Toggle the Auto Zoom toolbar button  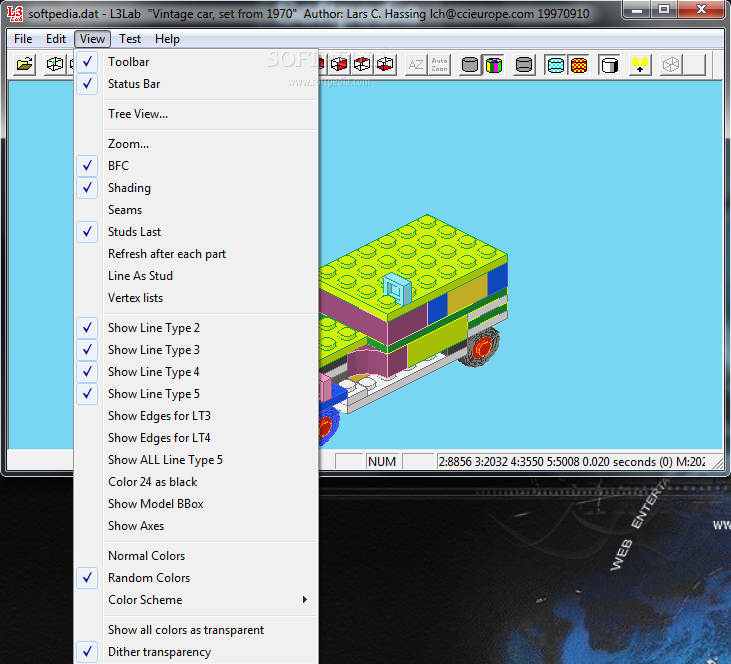[x=439, y=65]
